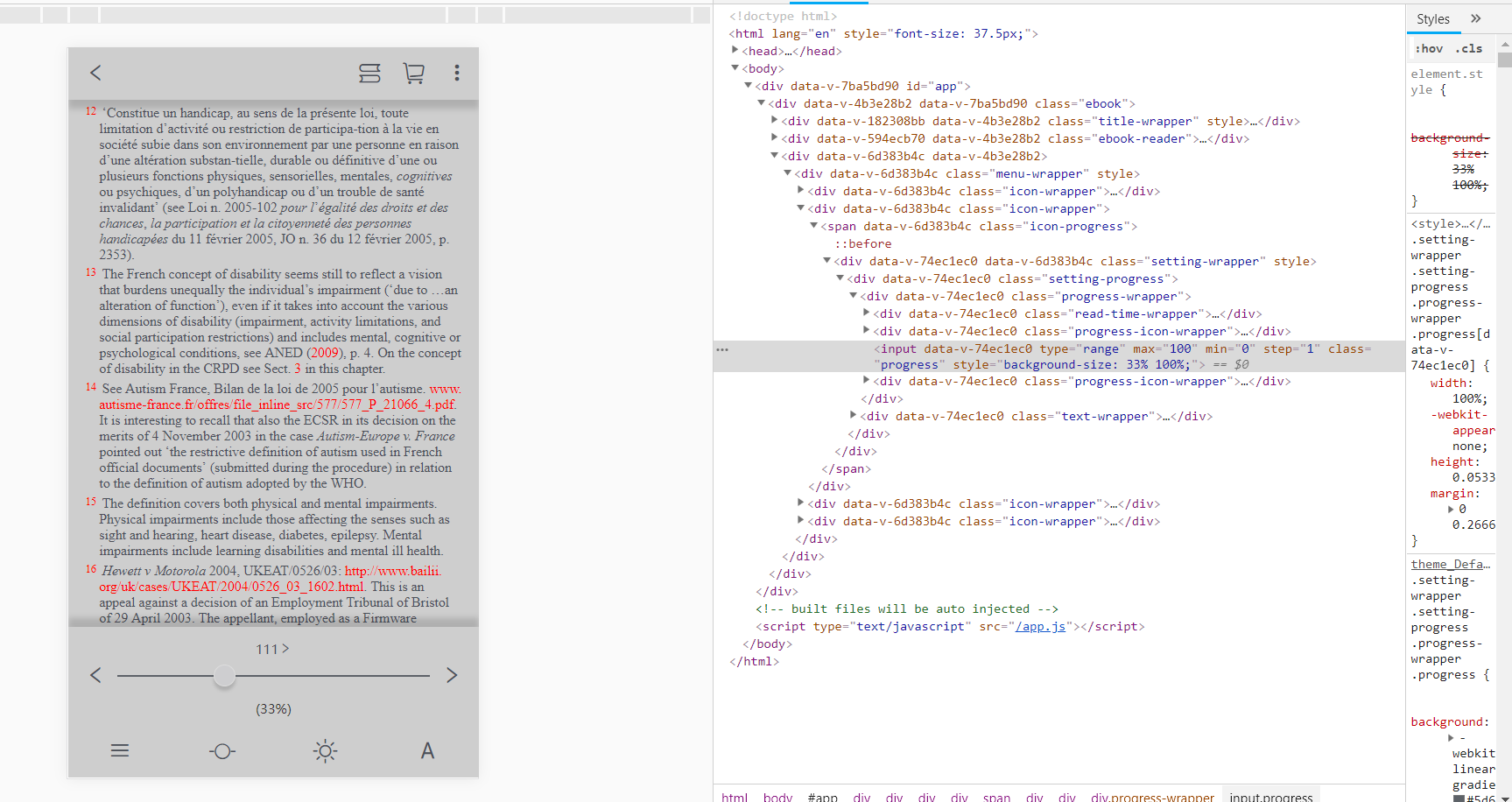Select the 'built files will be auto injected' comment
The image size is (1512, 802).
(x=907, y=609)
